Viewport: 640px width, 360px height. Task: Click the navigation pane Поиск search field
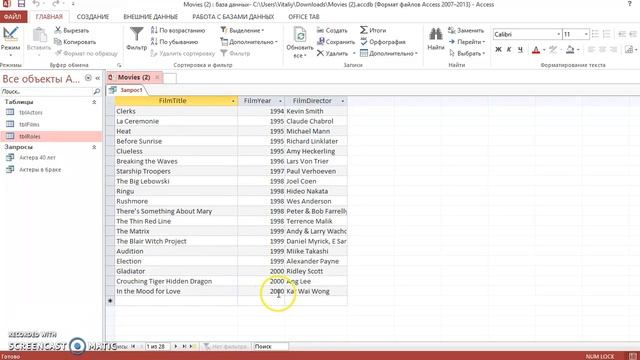pos(47,91)
